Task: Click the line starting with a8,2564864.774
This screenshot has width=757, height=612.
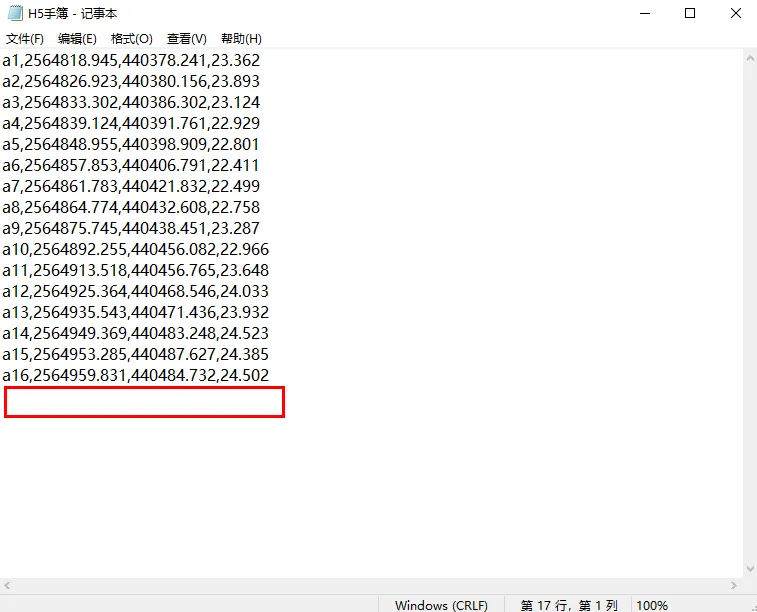Action: tap(131, 207)
